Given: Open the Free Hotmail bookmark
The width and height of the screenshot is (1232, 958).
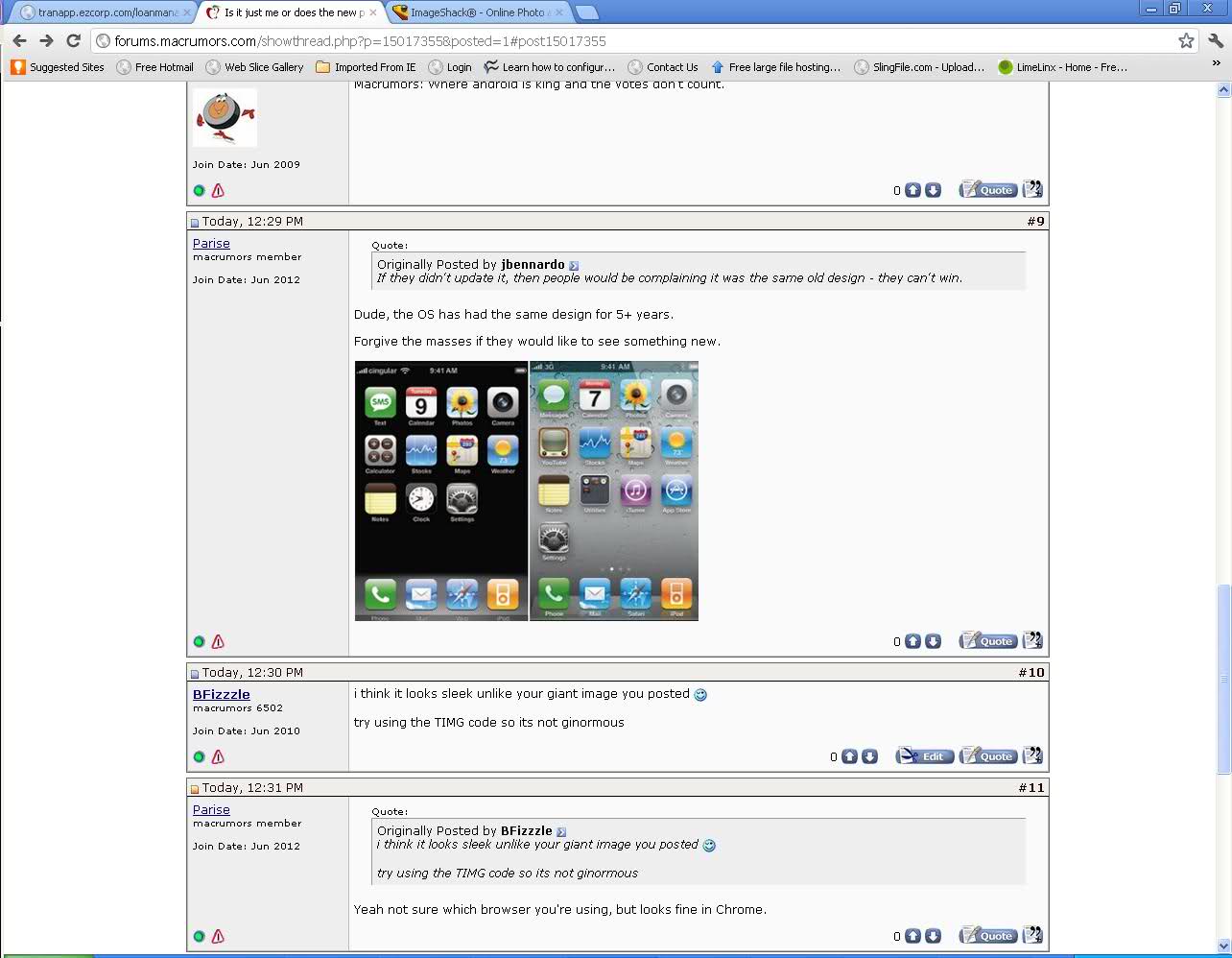Looking at the screenshot, I should coord(155,67).
